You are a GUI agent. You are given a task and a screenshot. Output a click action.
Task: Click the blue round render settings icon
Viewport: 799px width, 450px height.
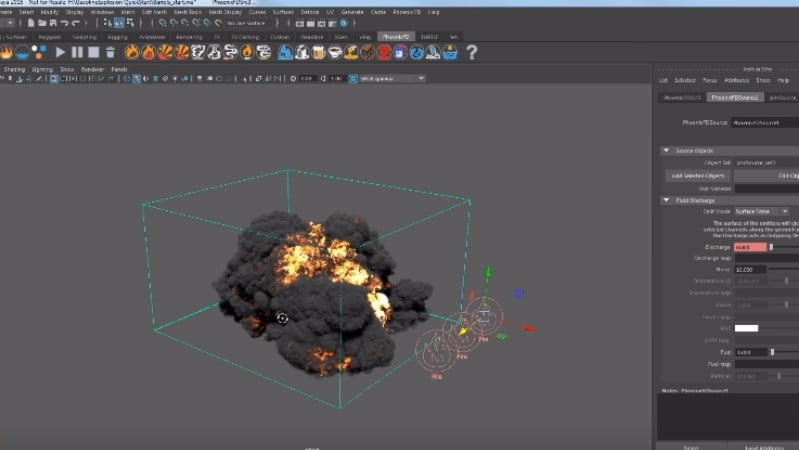point(344,23)
